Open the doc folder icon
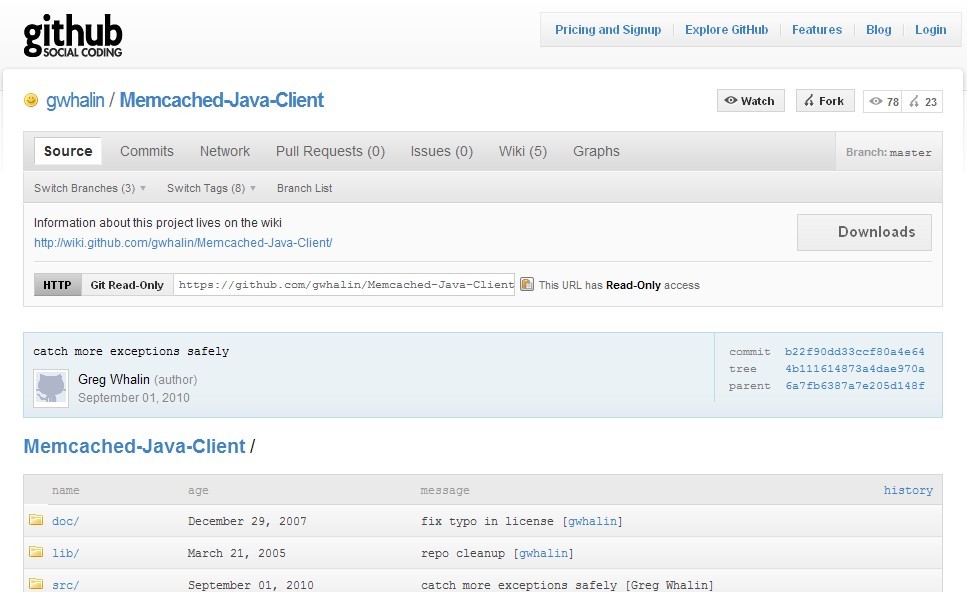 (36, 520)
